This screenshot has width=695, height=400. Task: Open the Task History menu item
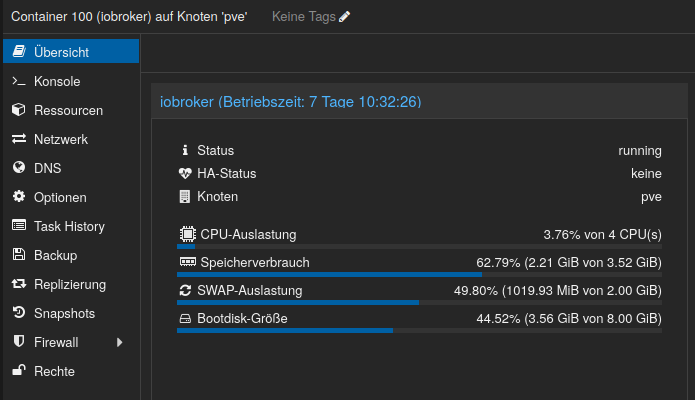click(x=69, y=226)
